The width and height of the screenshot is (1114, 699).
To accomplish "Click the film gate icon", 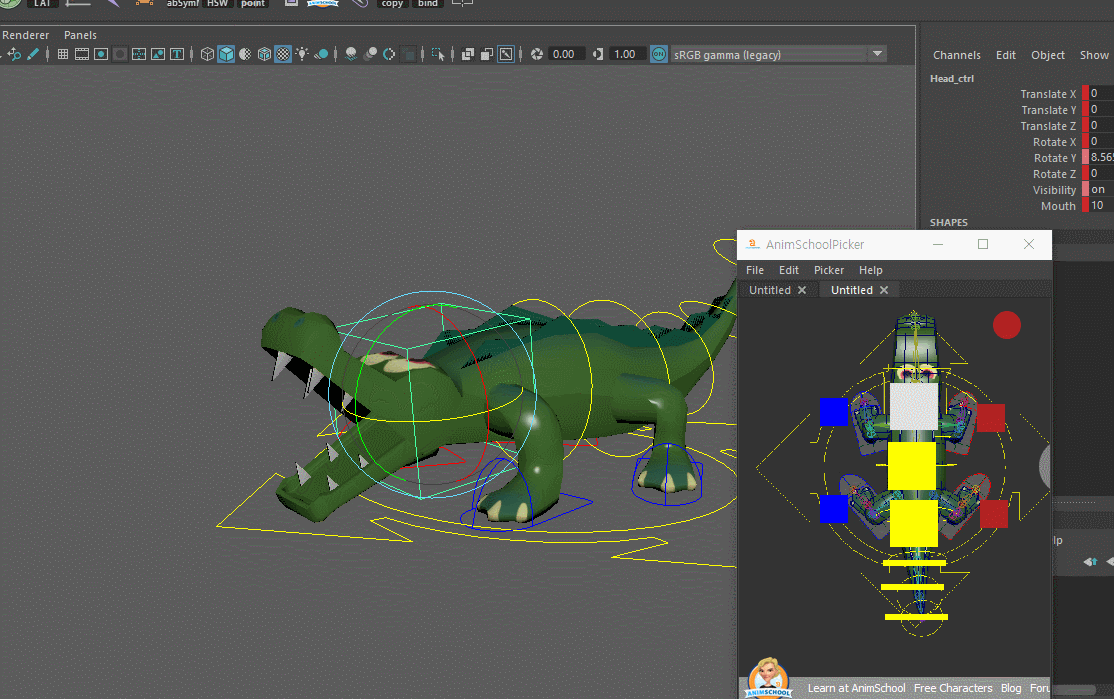I will point(82,54).
